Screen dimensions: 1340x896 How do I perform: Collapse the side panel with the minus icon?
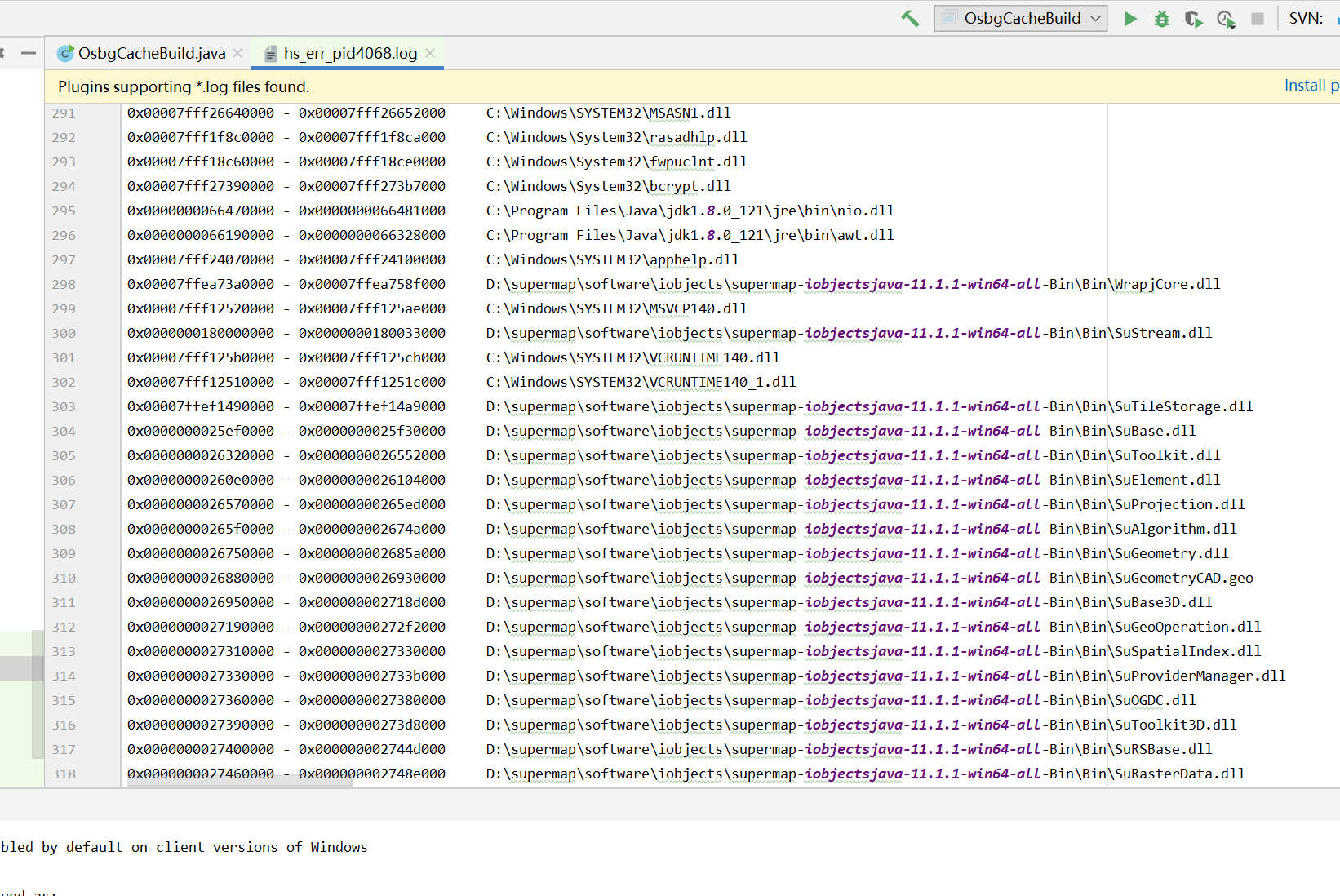(x=29, y=53)
